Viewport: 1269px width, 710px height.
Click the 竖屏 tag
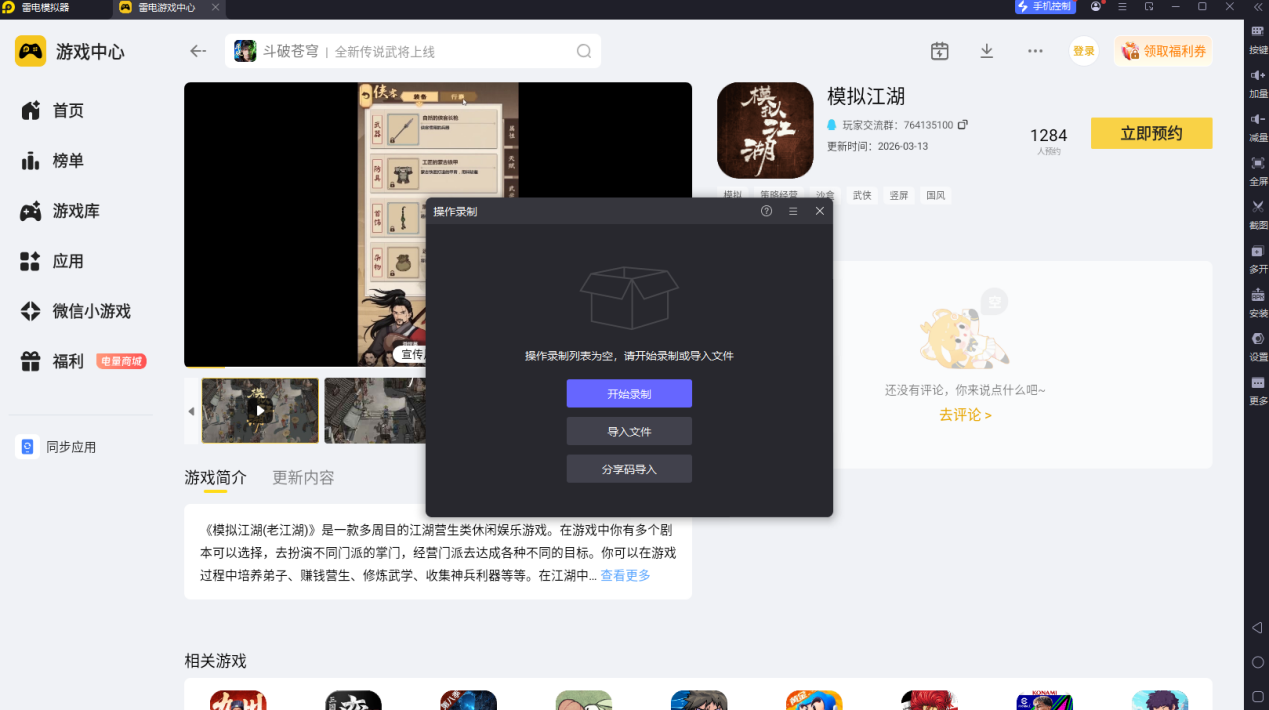[x=898, y=196]
